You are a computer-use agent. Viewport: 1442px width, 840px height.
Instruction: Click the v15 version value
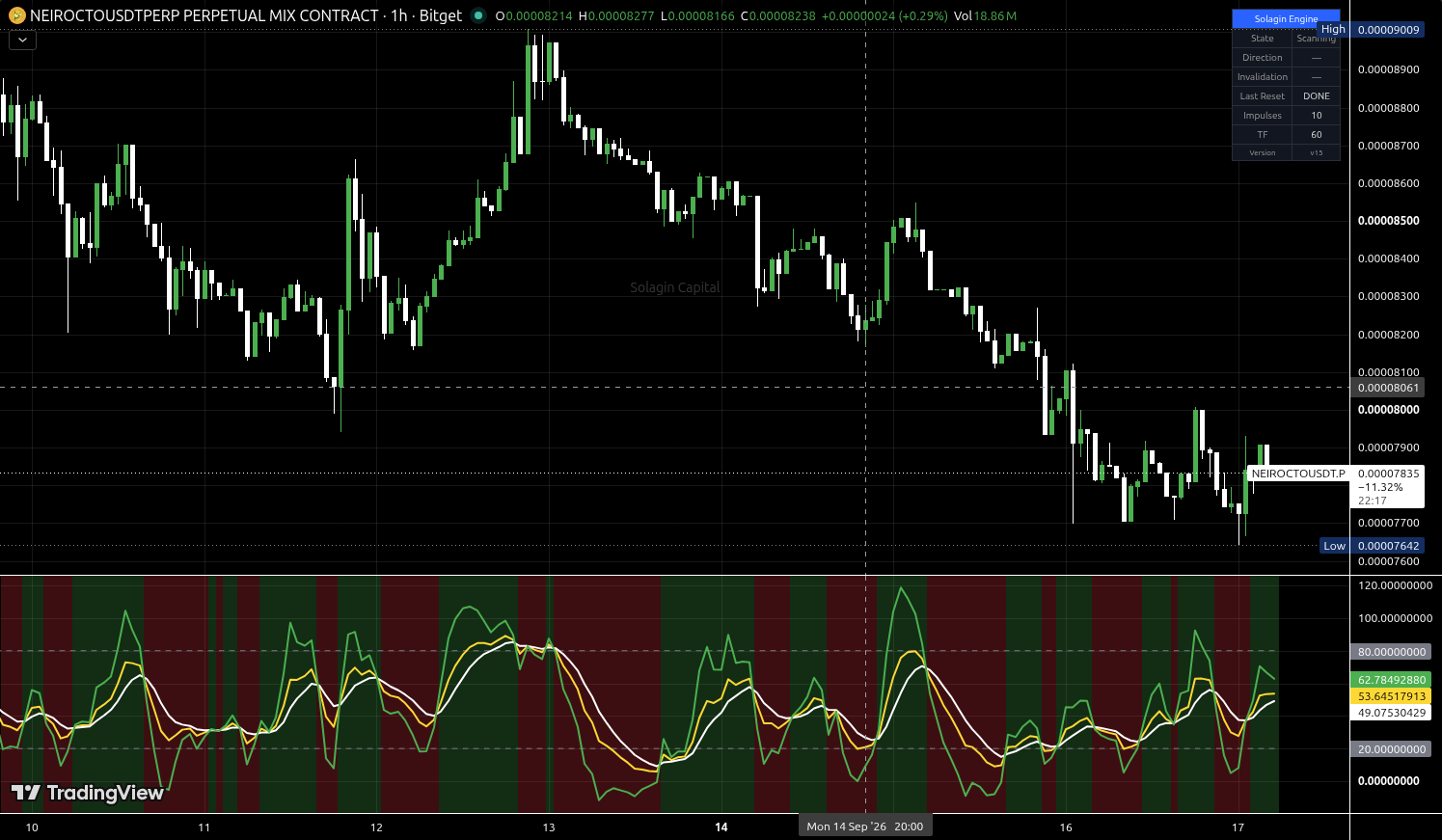click(1317, 152)
